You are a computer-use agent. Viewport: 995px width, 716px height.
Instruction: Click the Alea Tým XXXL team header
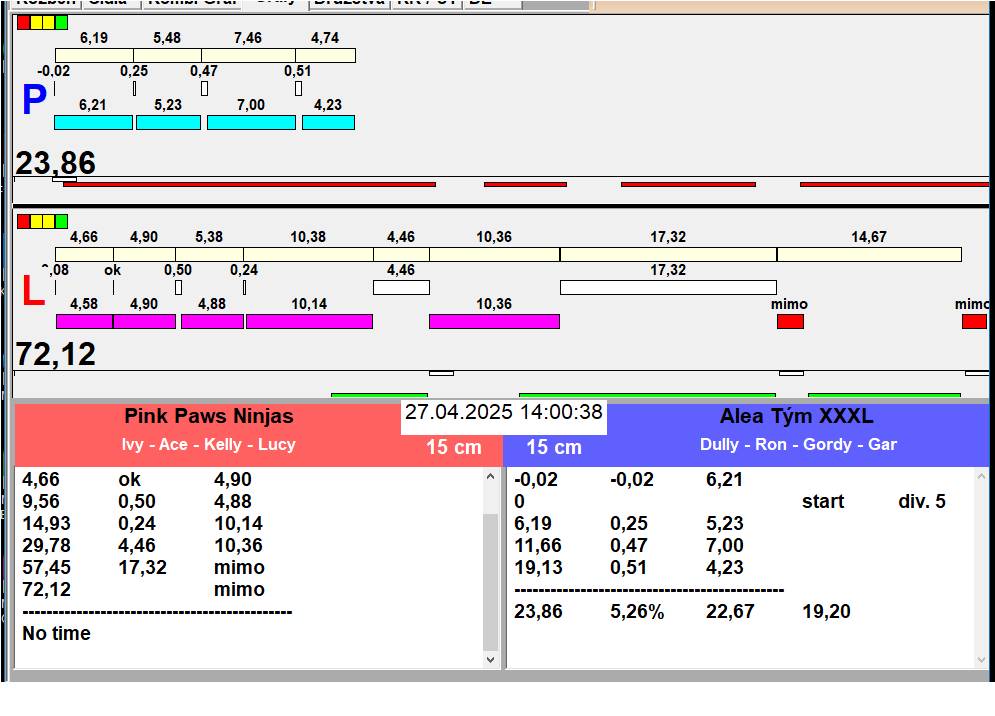point(796,416)
